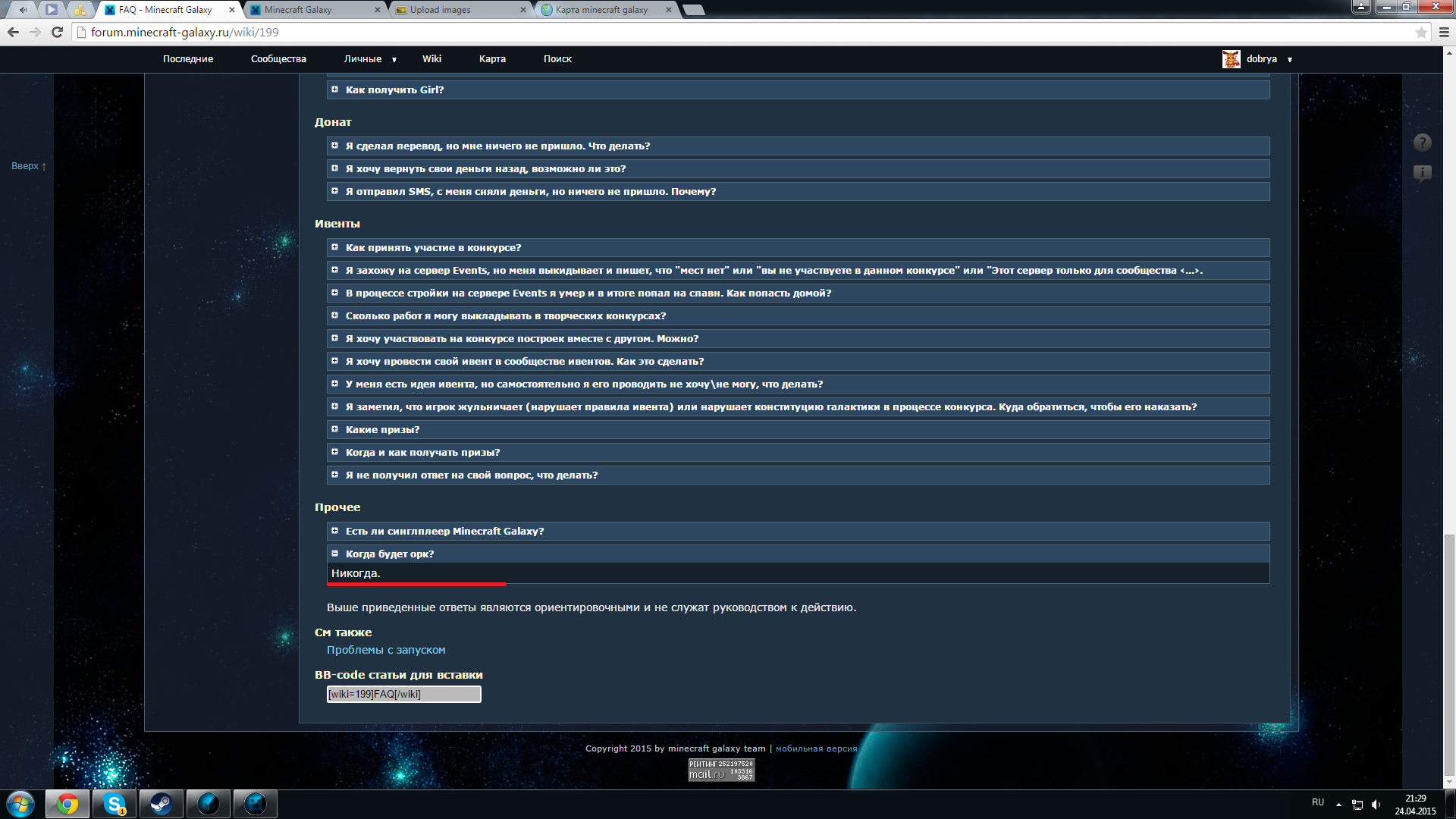This screenshot has width=1456, height=819.
Task: Click the browser back arrow
Action: [13, 32]
